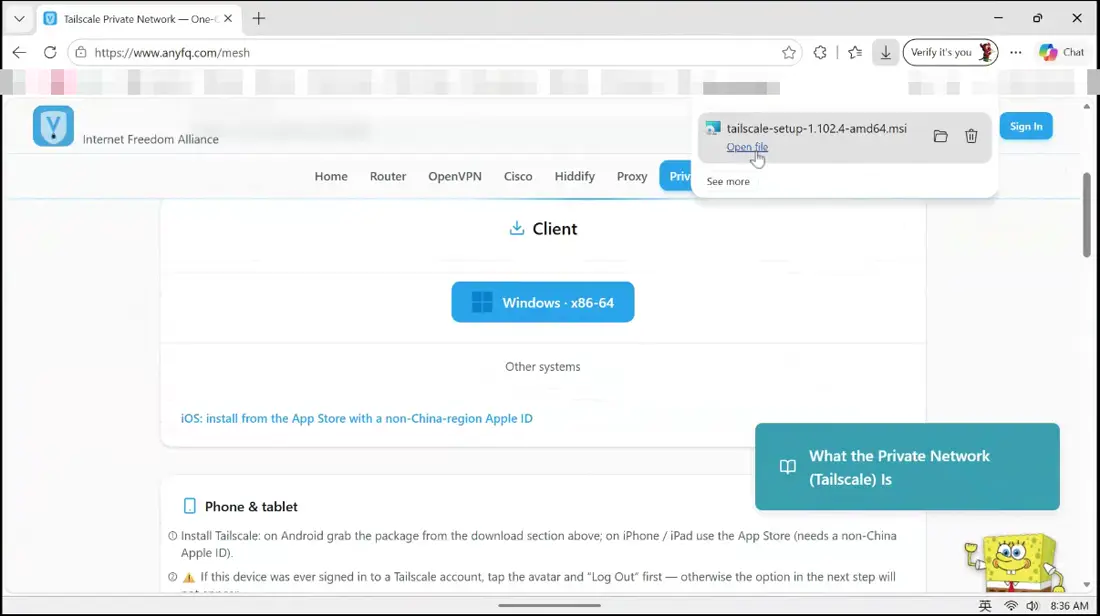Open the browser Downloads toolbar button
The image size is (1100, 616).
[x=885, y=53]
